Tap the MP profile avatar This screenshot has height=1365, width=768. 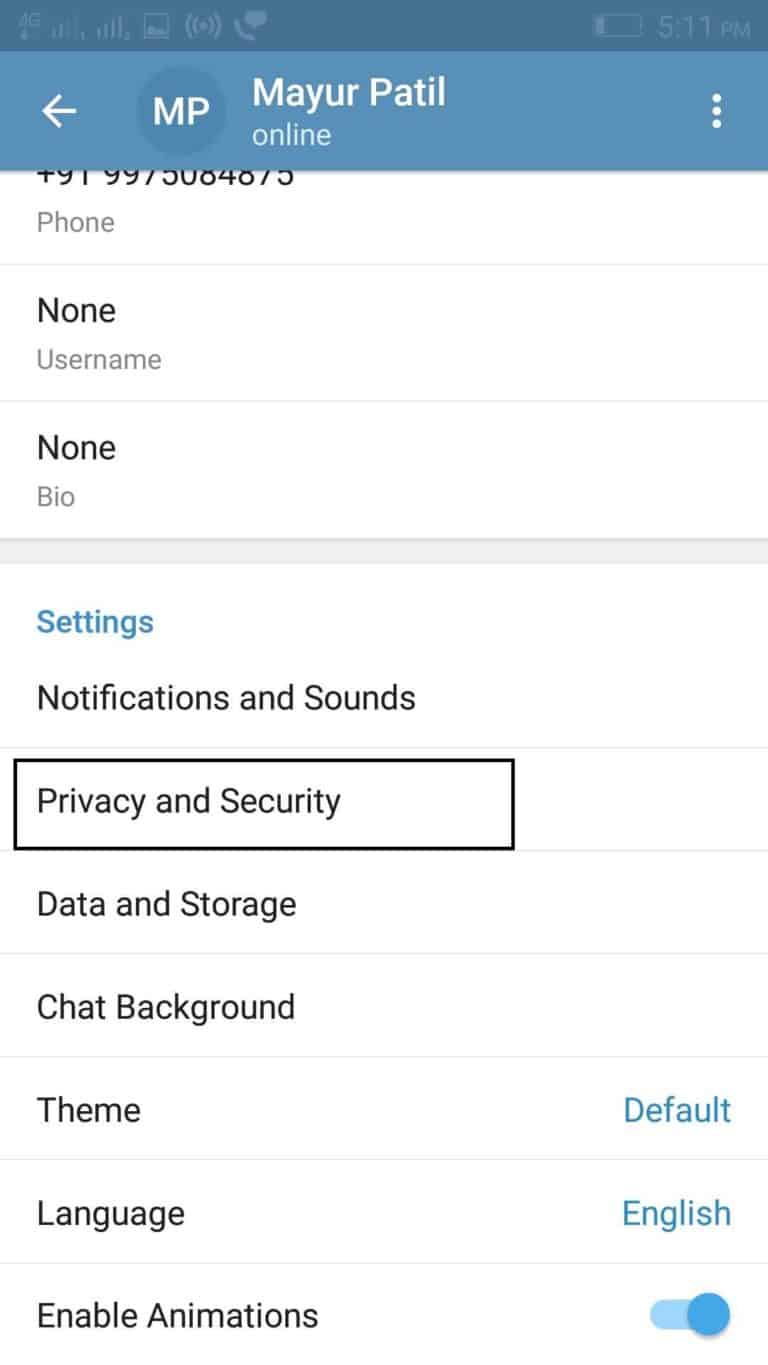point(181,112)
